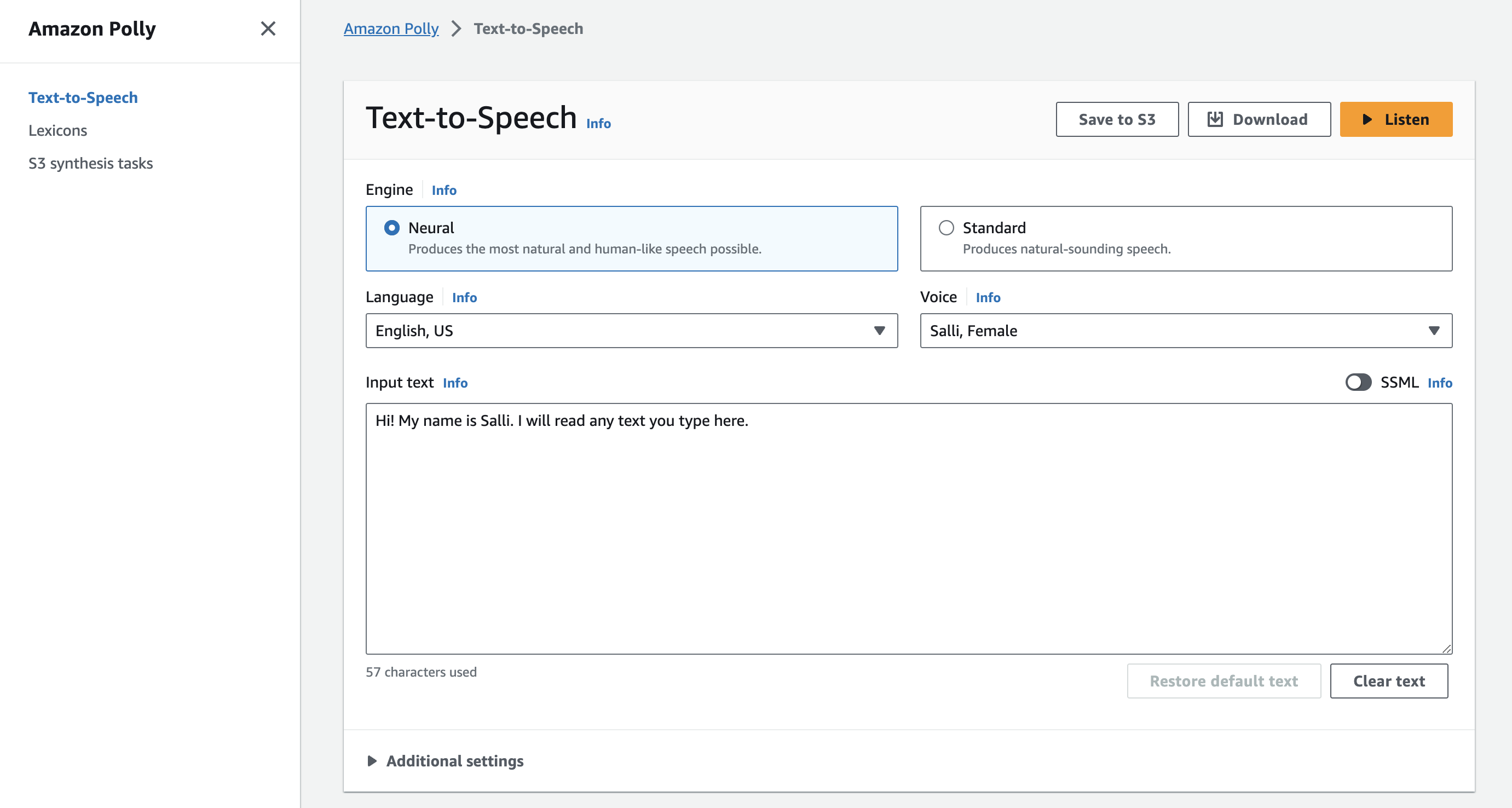The image size is (1512, 808).
Task: Close the Amazon Polly side navigation
Action: click(x=268, y=28)
